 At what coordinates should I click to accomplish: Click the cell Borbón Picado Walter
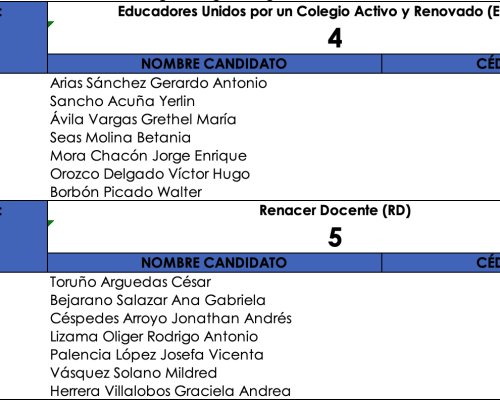click(215, 192)
